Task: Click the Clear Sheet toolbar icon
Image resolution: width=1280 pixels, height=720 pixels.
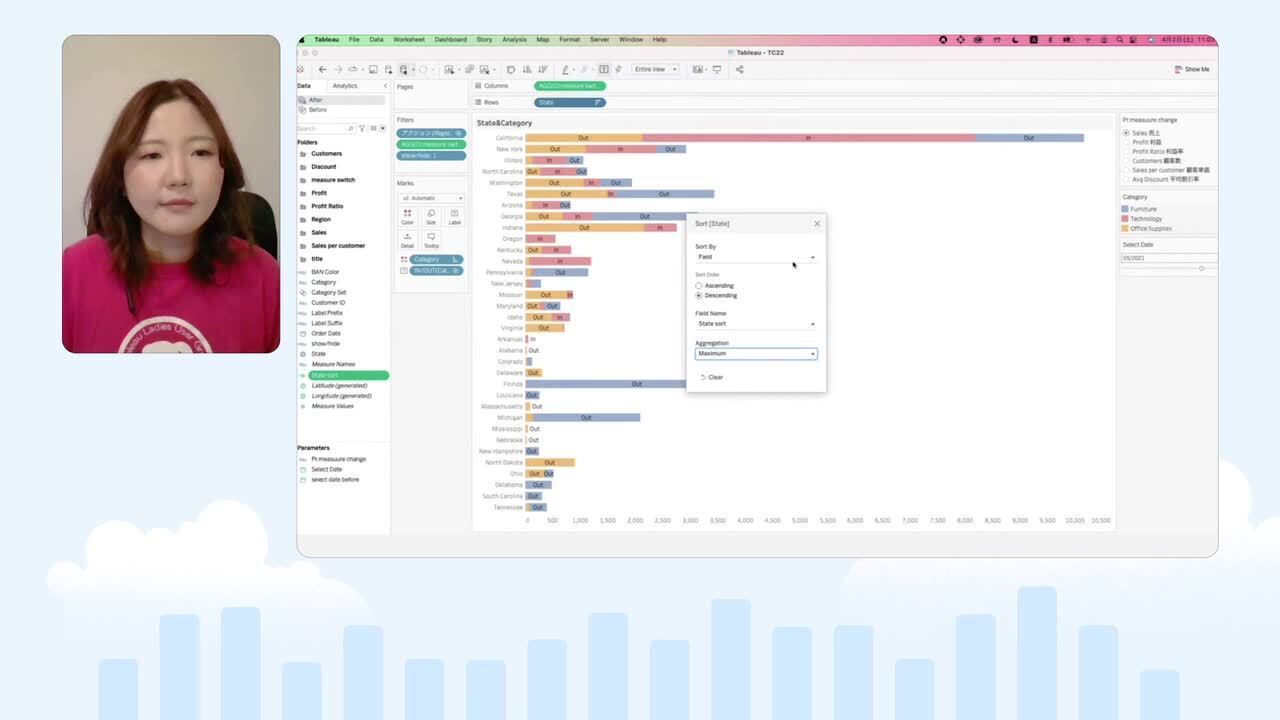Action: 484,70
